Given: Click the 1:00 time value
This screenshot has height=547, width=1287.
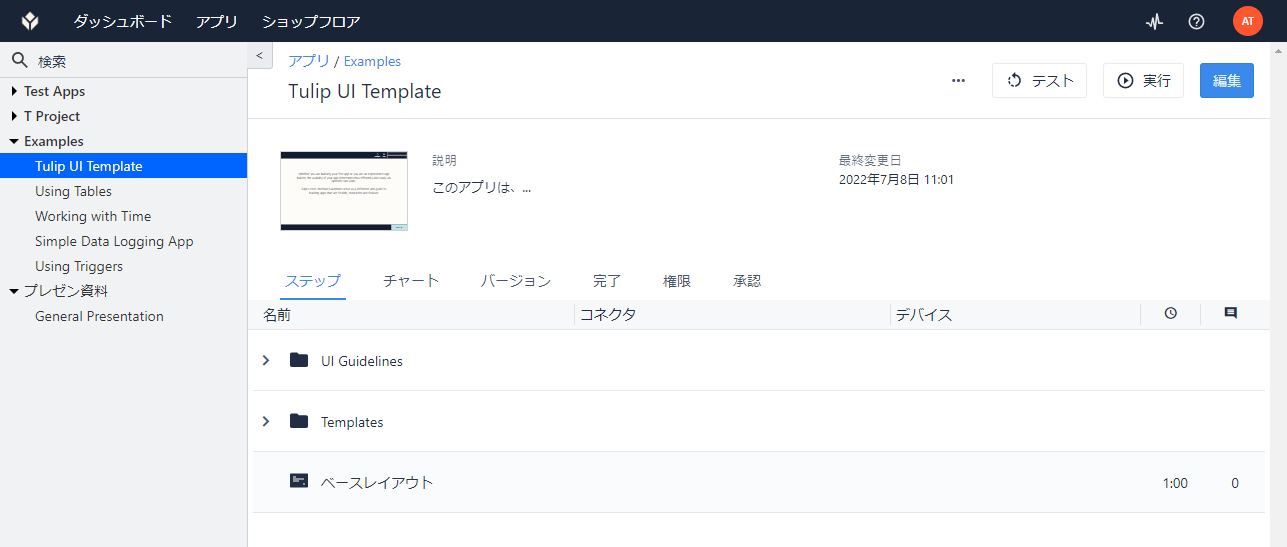Looking at the screenshot, I should tap(1175, 483).
